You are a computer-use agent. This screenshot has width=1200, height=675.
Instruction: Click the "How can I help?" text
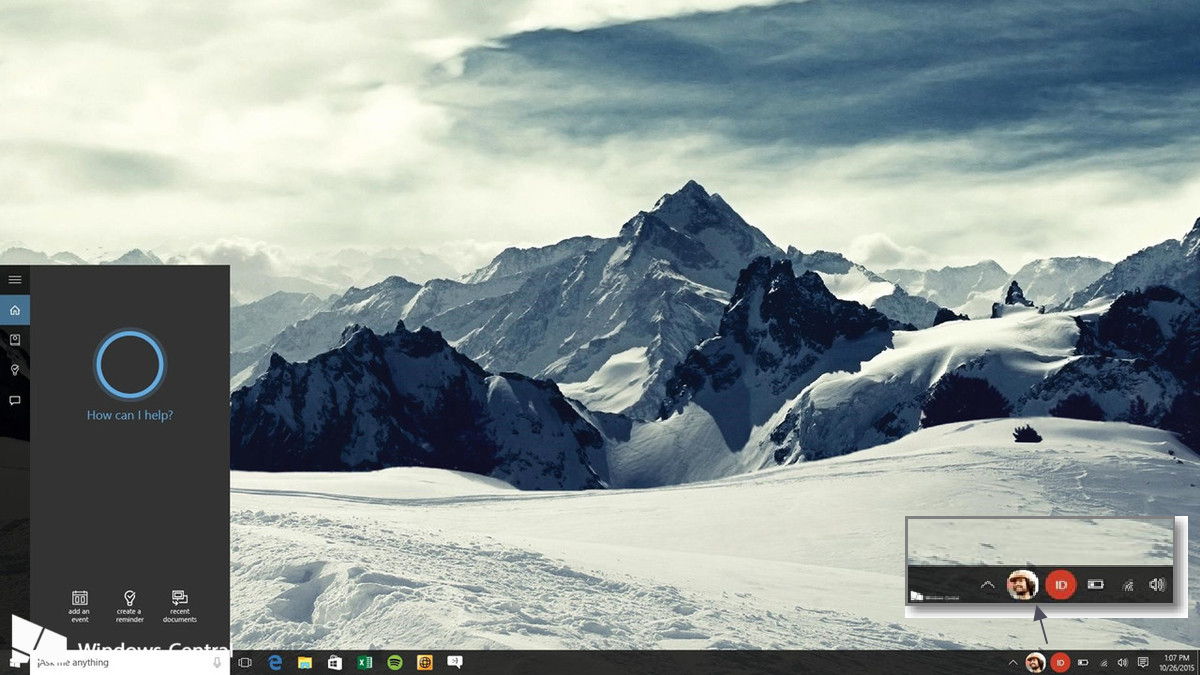130,415
